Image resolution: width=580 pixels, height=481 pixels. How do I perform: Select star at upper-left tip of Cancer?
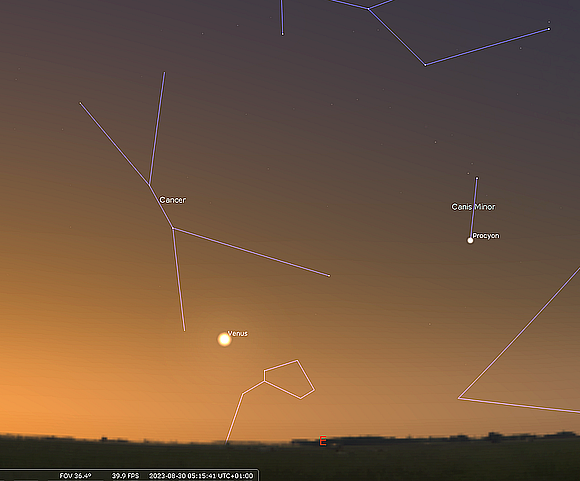click(80, 103)
